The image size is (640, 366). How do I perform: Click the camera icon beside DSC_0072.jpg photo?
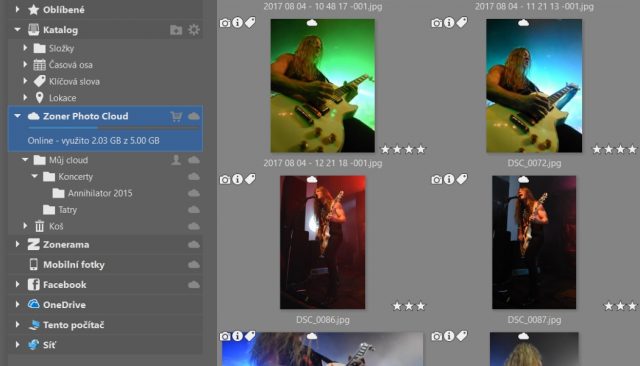pos(437,23)
